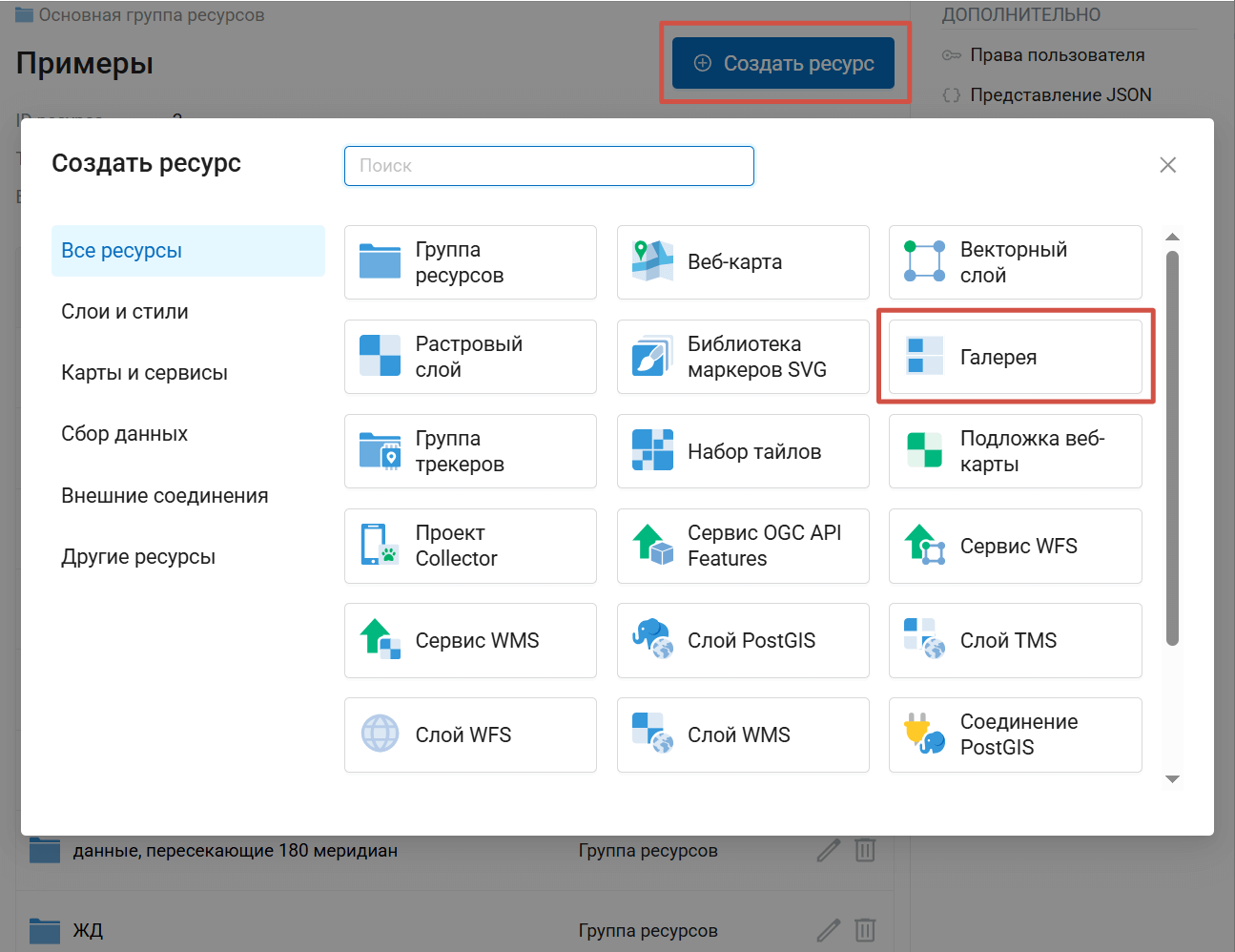Click the 'Сервис WMS' resource button
Image resolution: width=1235 pixels, height=952 pixels.
click(470, 640)
